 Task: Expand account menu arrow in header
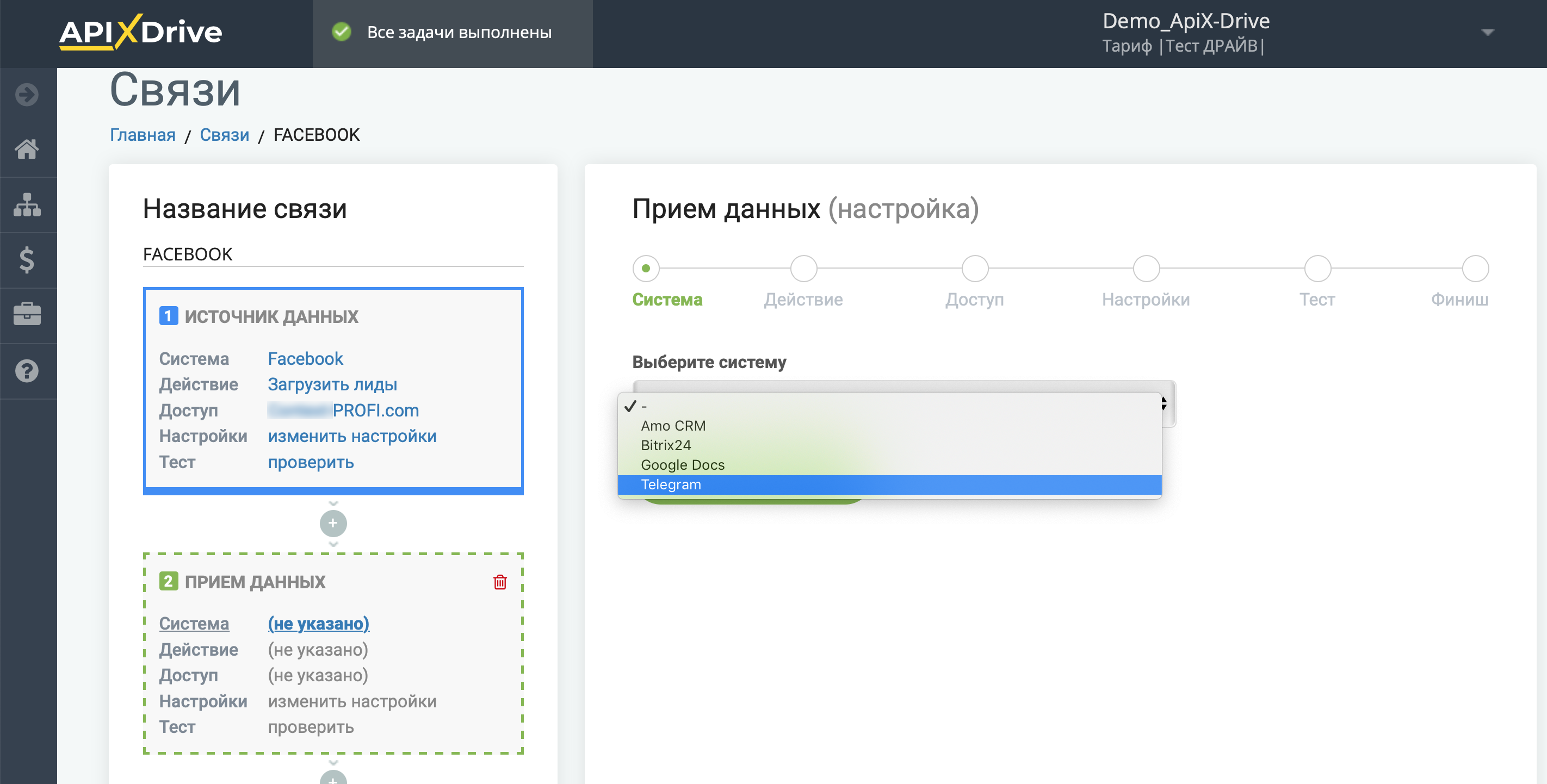[1488, 33]
